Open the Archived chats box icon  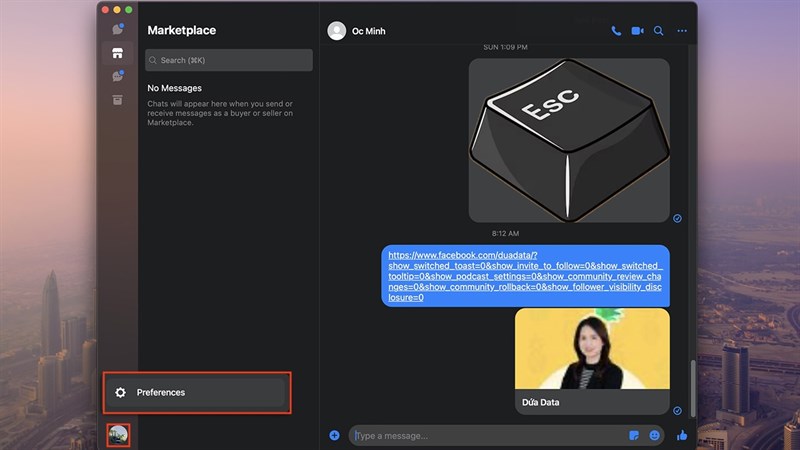coord(118,99)
